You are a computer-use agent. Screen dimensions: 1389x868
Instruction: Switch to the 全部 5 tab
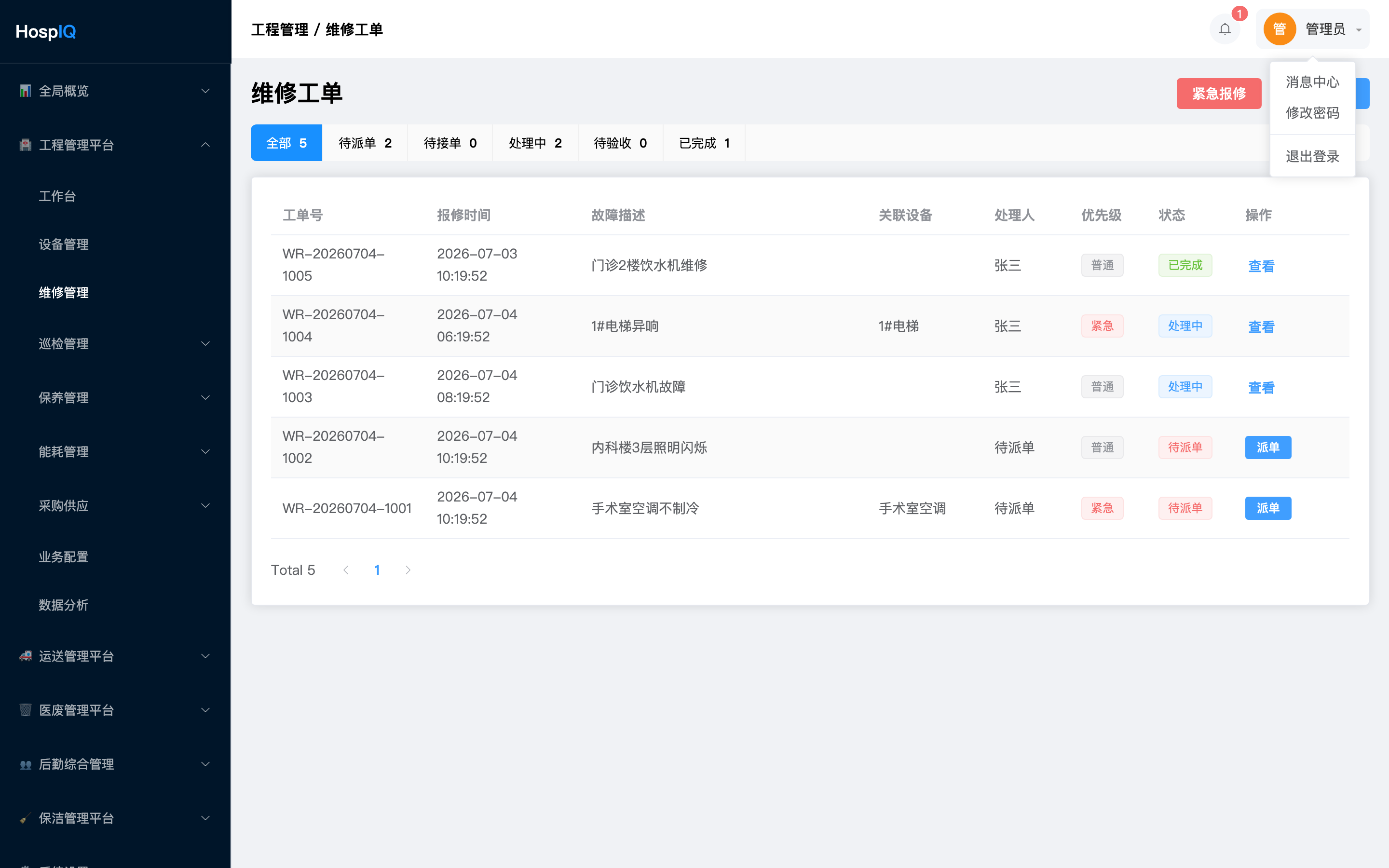(286, 143)
